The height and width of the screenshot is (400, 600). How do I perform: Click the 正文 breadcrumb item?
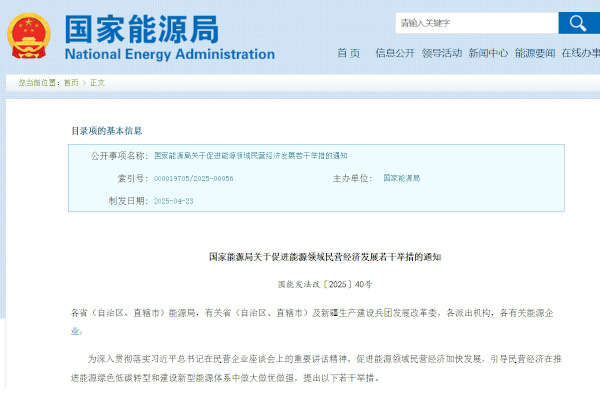pyautogui.click(x=97, y=83)
